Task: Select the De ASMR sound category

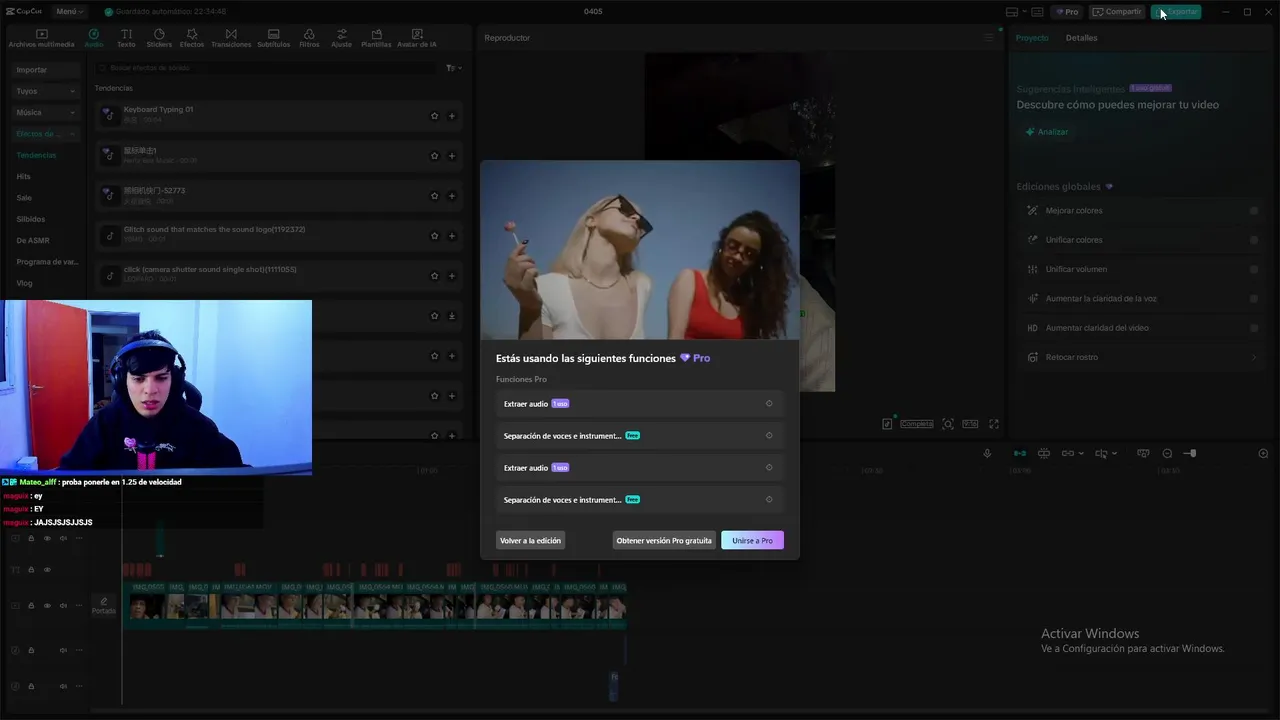Action: click(33, 241)
